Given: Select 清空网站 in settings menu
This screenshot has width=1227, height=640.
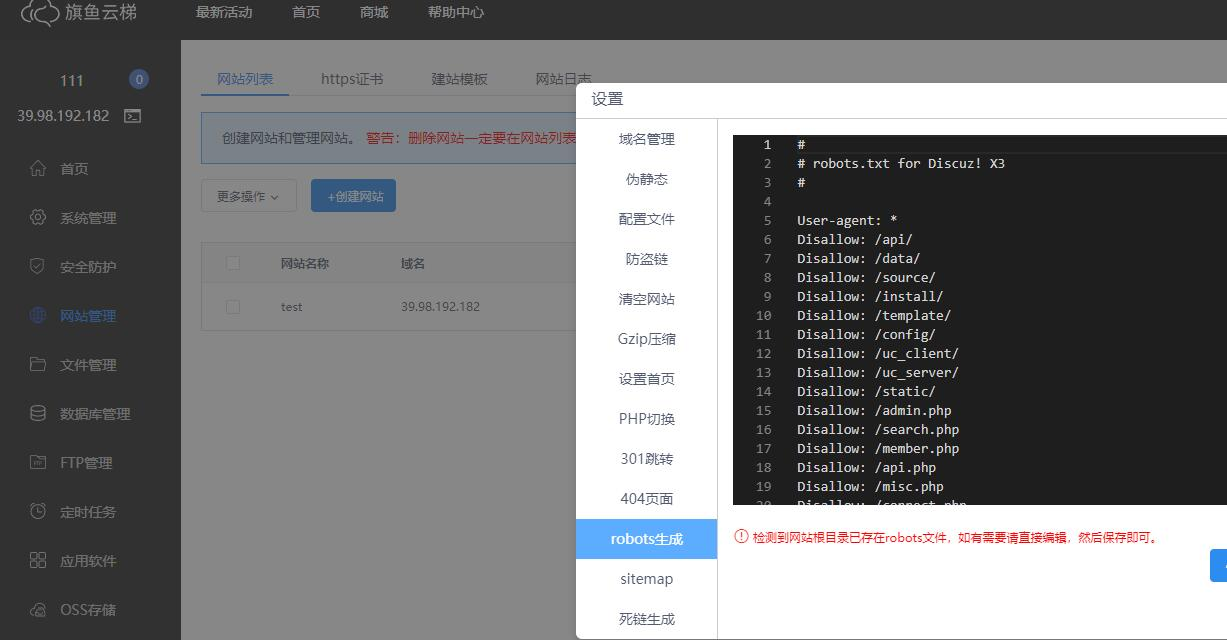Looking at the screenshot, I should [647, 299].
